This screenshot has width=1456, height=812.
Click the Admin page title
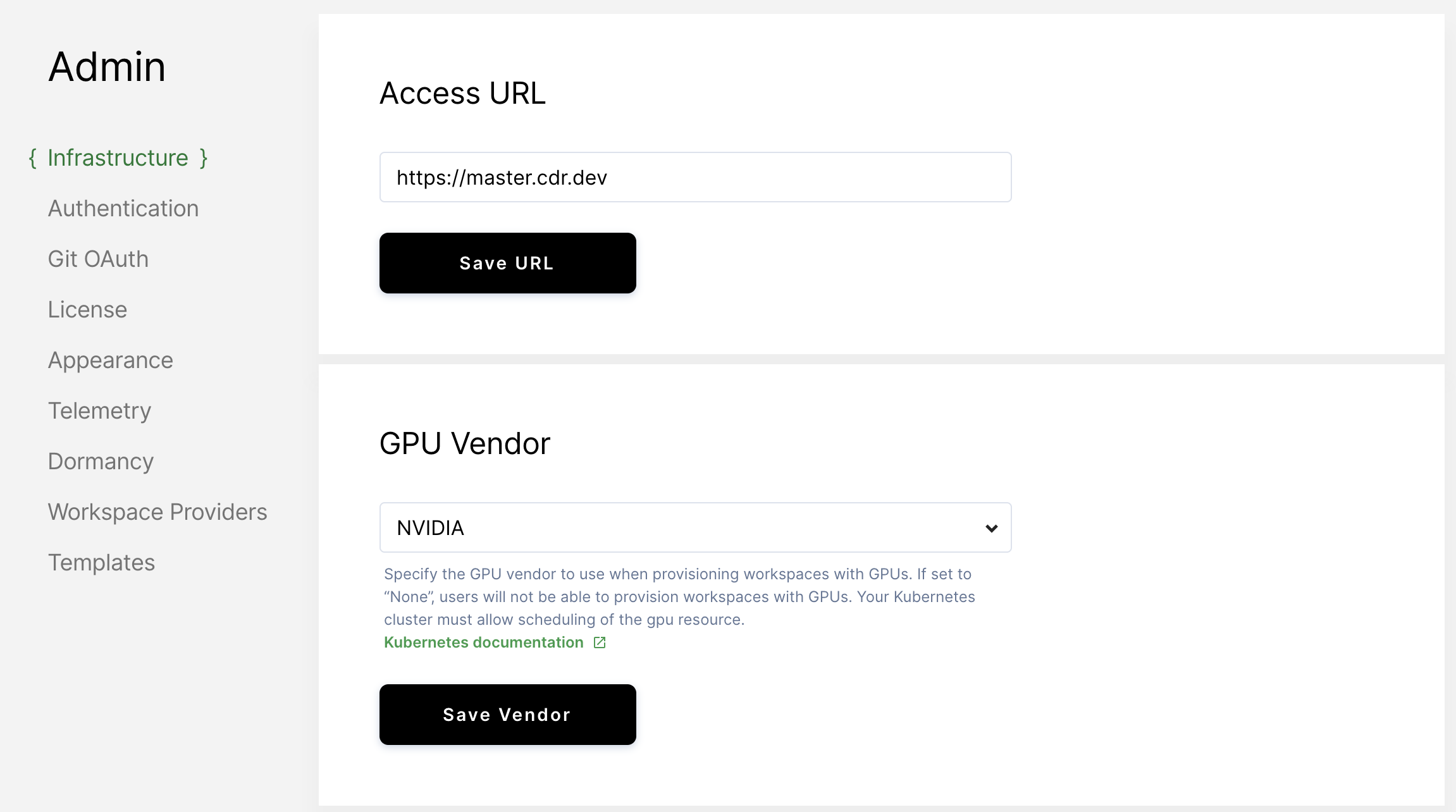[107, 67]
